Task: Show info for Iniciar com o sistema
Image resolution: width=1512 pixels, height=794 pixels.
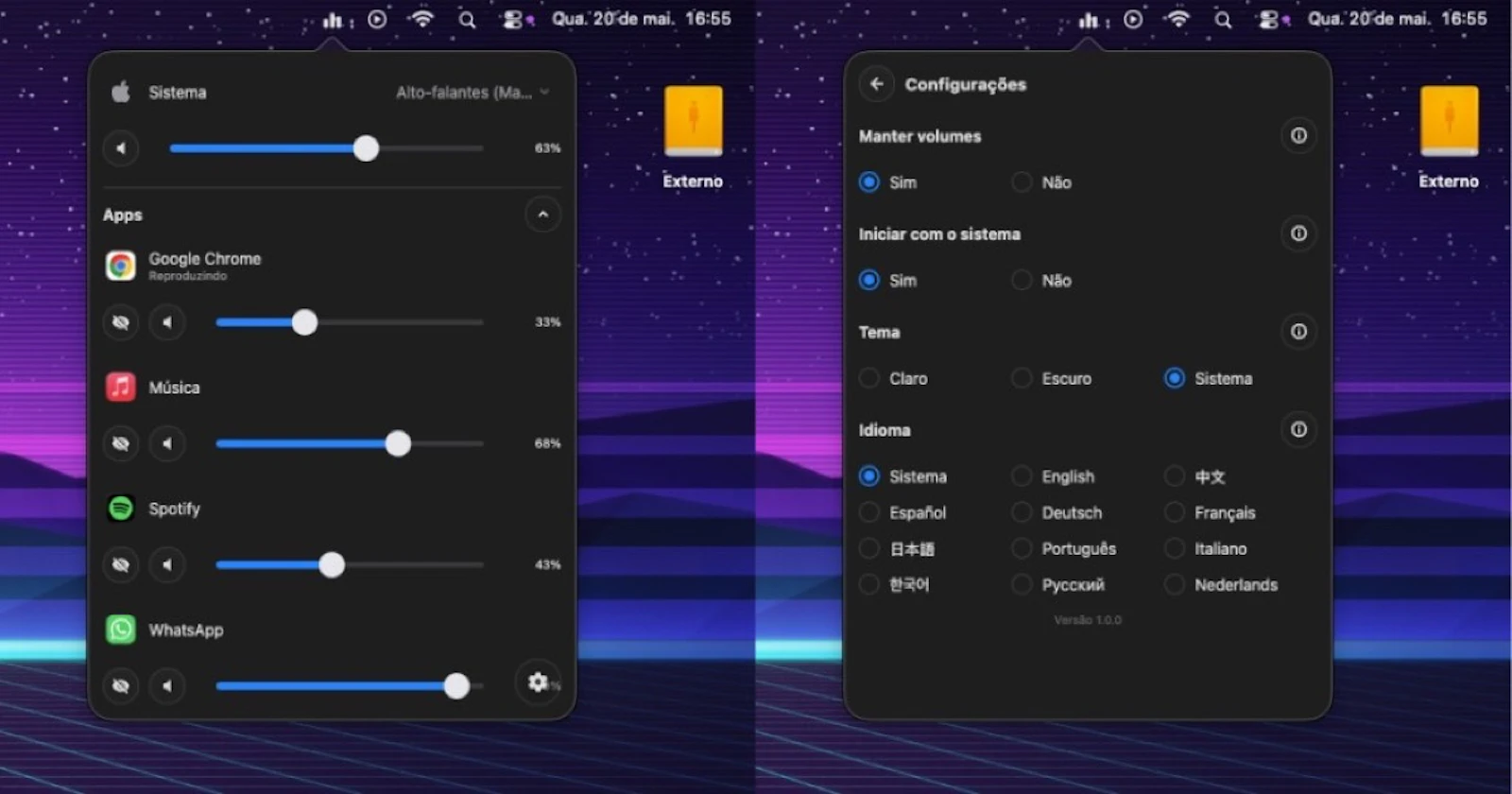Action: pyautogui.click(x=1299, y=233)
